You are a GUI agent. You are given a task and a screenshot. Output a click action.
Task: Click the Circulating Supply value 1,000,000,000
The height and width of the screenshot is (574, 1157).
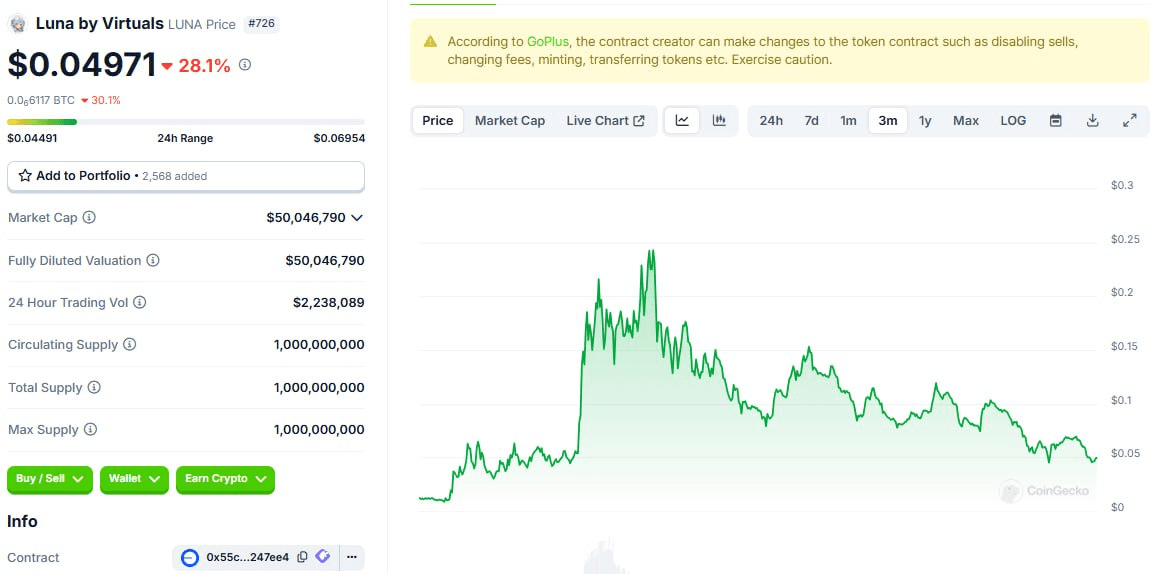319,345
